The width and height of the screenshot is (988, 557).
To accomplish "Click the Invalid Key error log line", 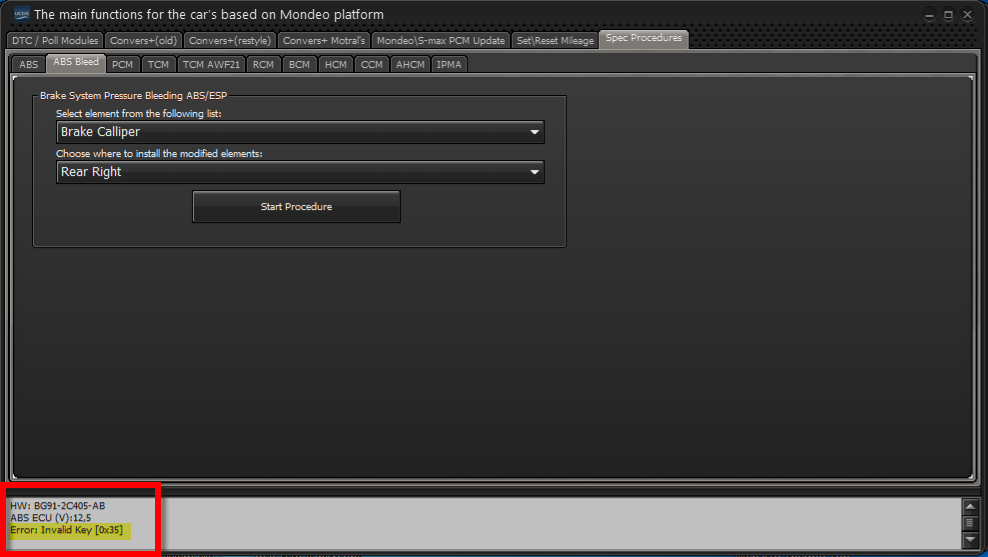I will (x=67, y=530).
